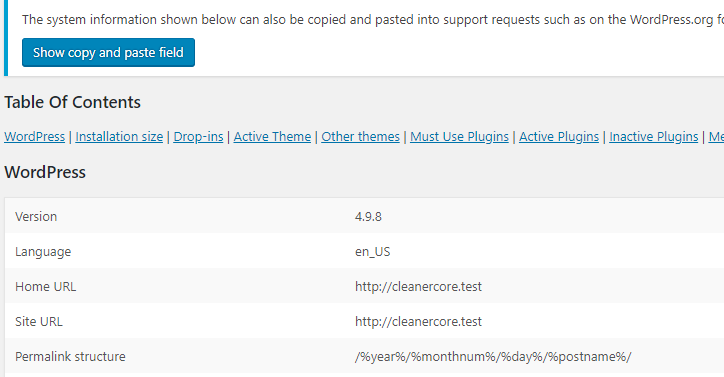
Task: Open the Drop-ins link
Action: pos(198,137)
